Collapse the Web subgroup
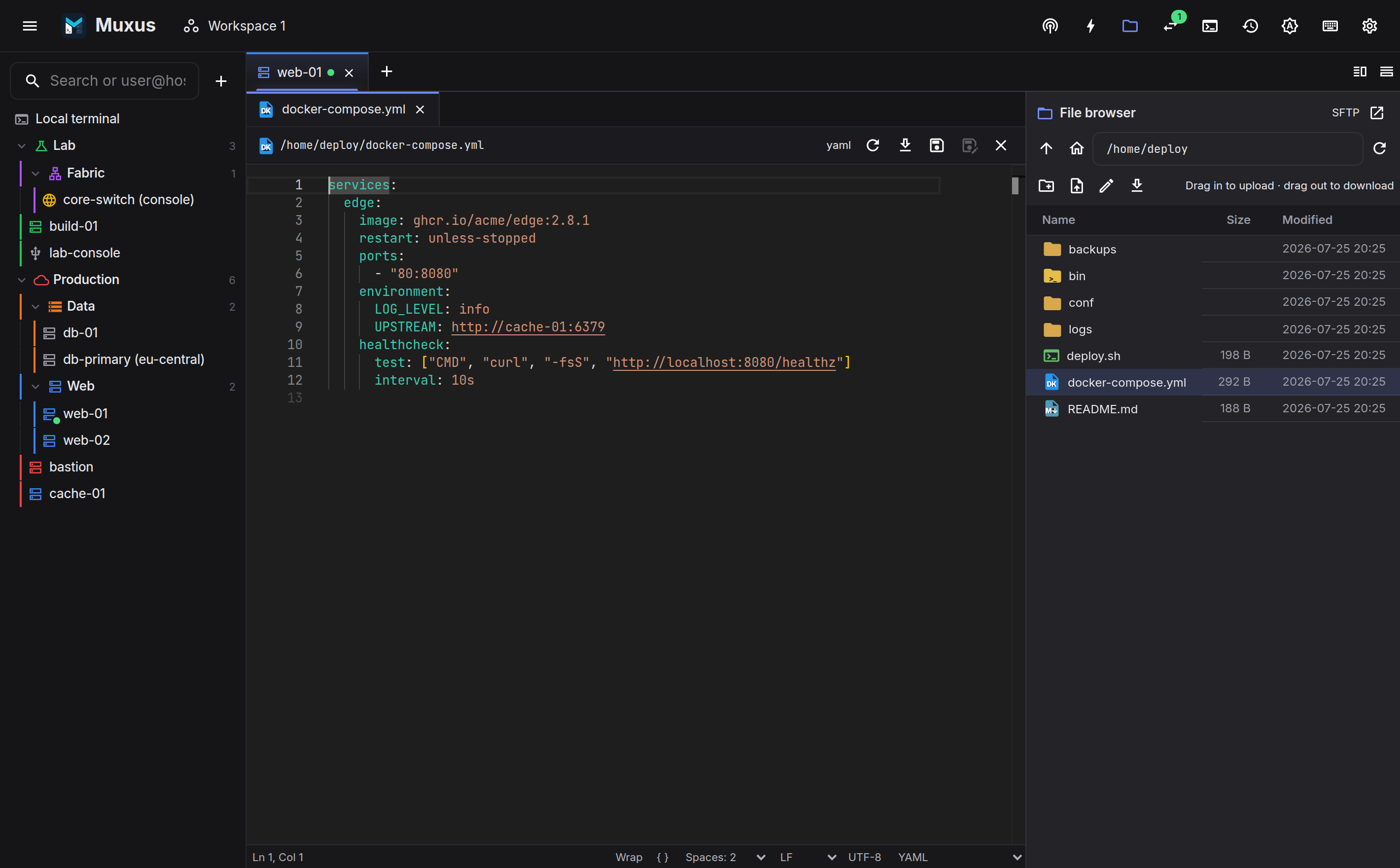Image resolution: width=1400 pixels, height=868 pixels. [35, 386]
